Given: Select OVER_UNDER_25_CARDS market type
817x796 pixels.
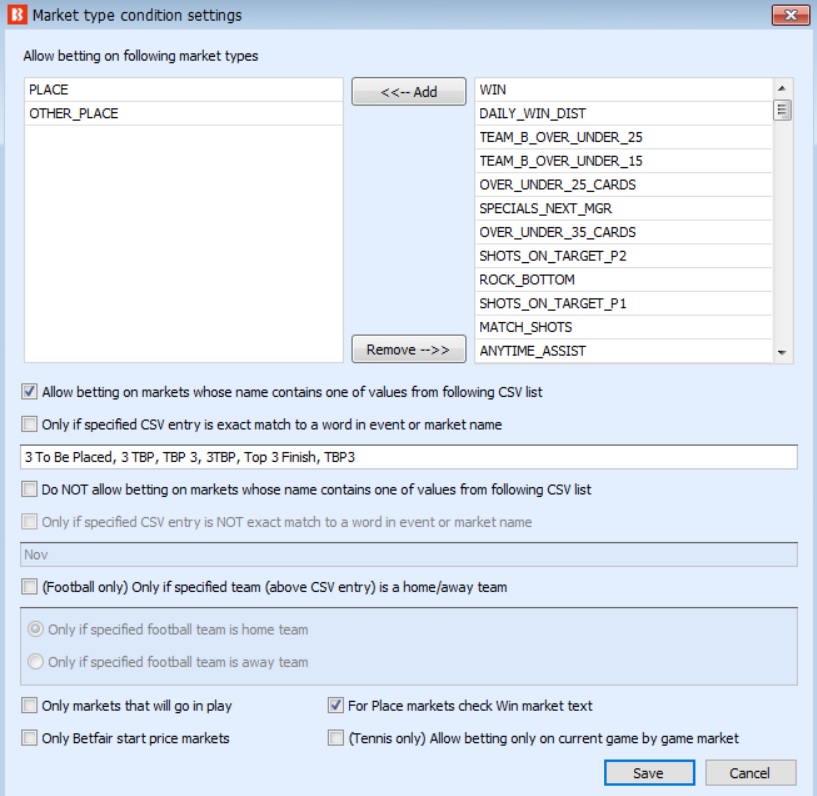Looking at the screenshot, I should tap(623, 185).
